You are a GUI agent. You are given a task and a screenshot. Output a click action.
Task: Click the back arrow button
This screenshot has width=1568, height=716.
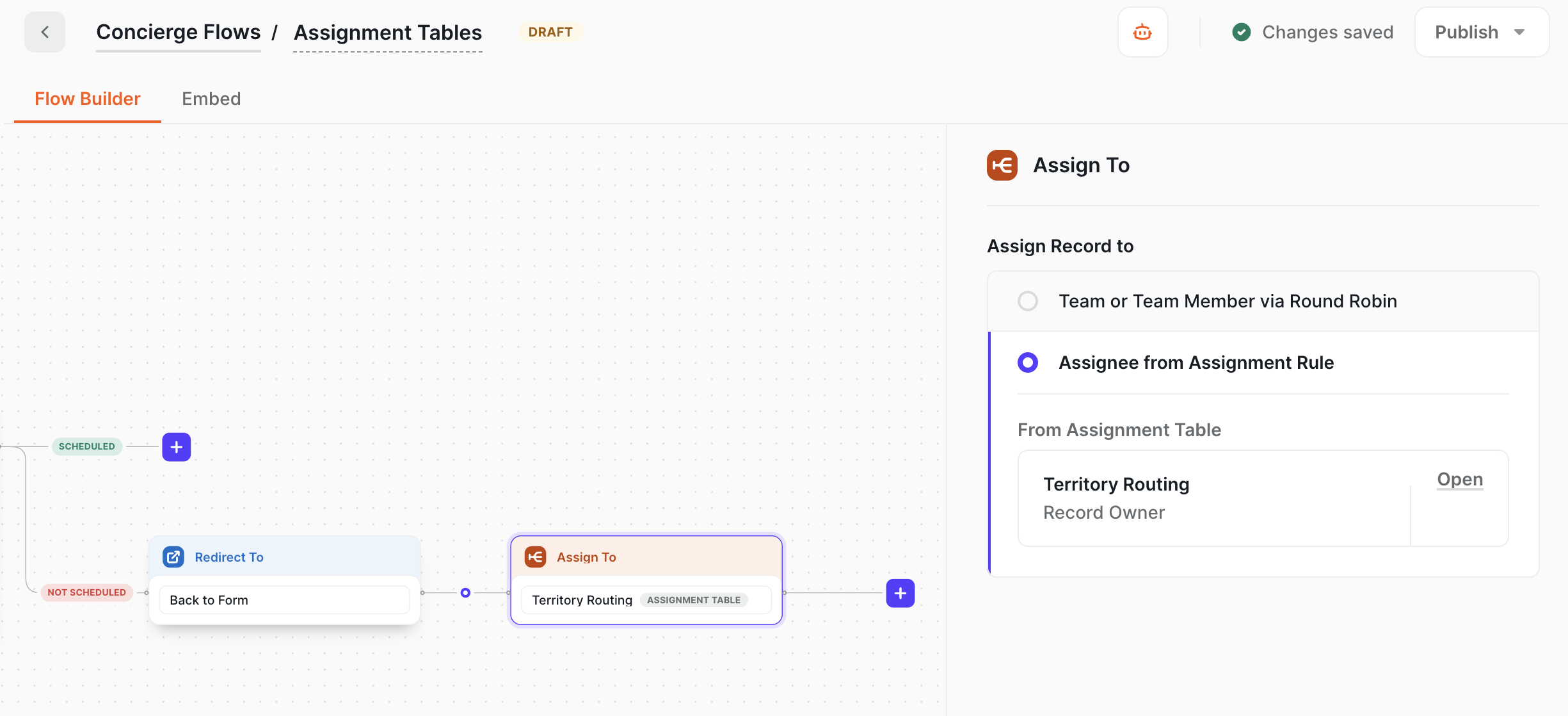coord(45,32)
